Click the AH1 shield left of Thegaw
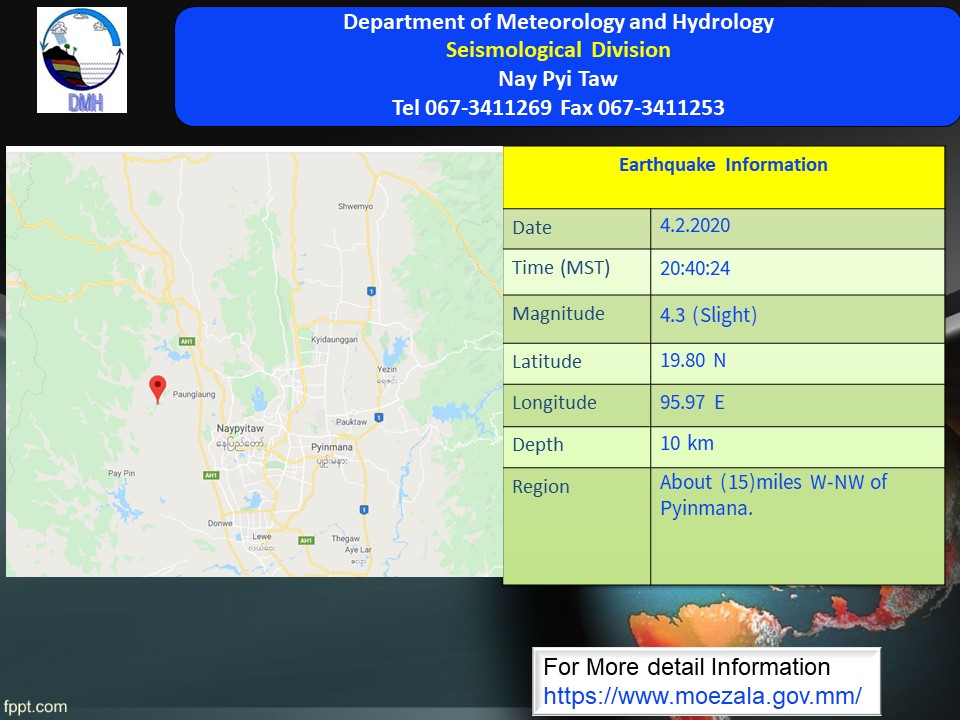The image size is (960, 720). [305, 540]
